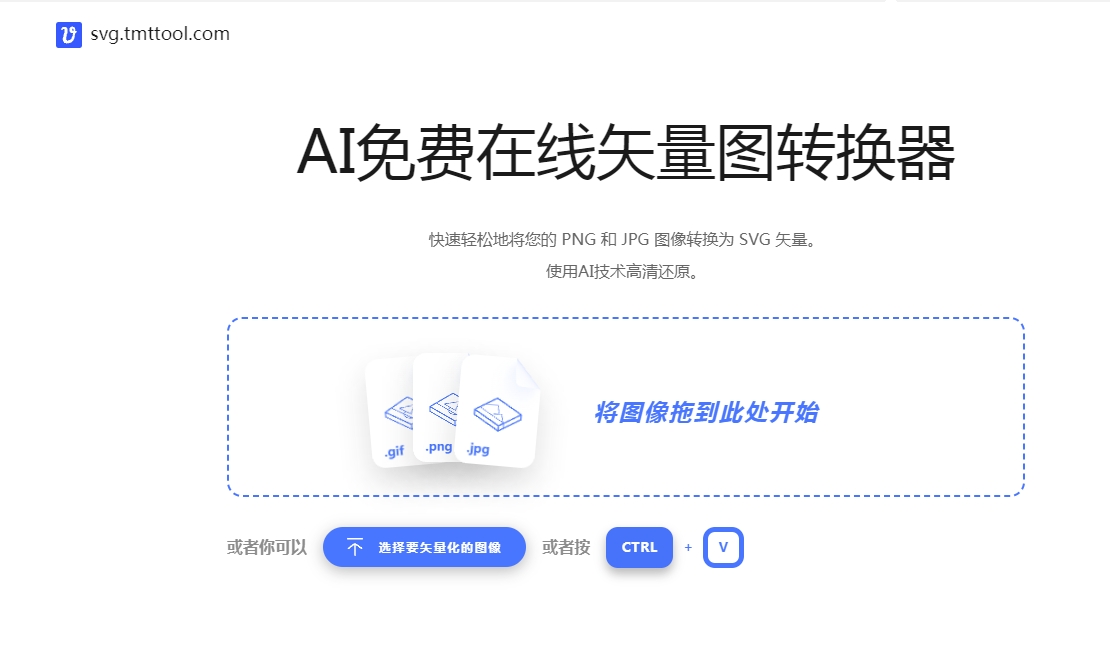This screenshot has height=671, width=1110.
Task: Click the download arrow icon on the blue button
Action: pyautogui.click(x=353, y=546)
